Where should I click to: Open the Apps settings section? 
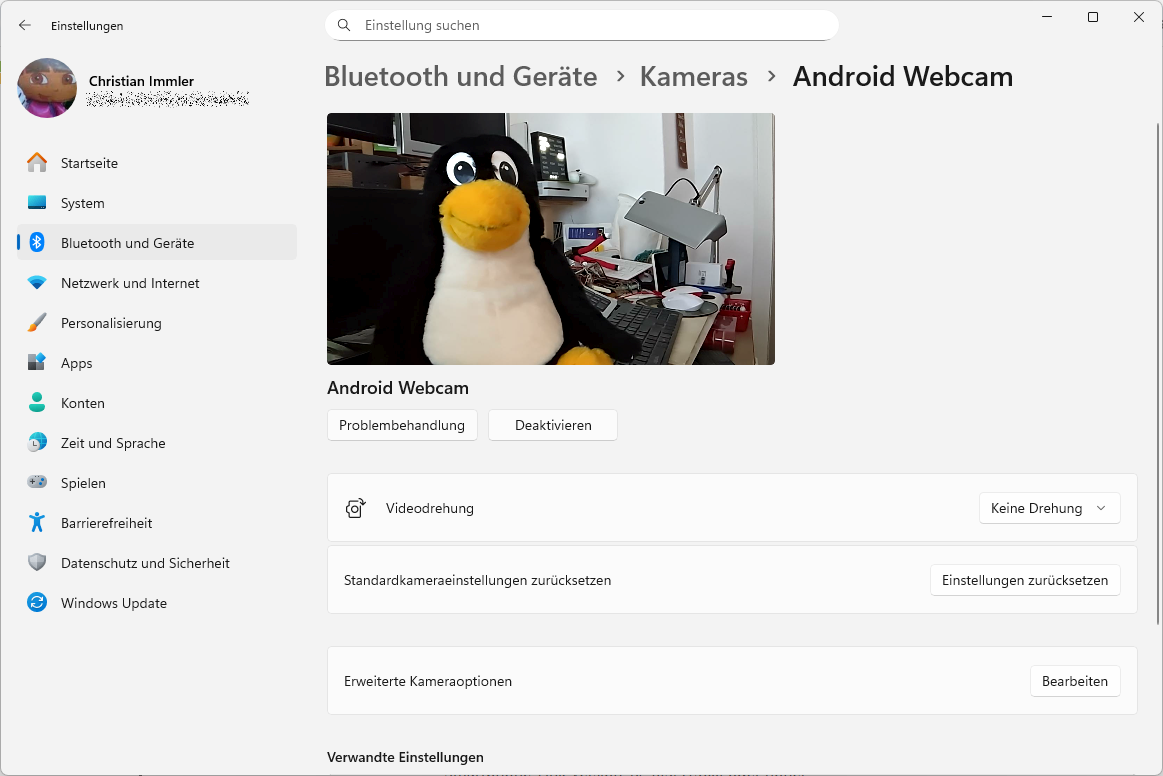tap(76, 363)
